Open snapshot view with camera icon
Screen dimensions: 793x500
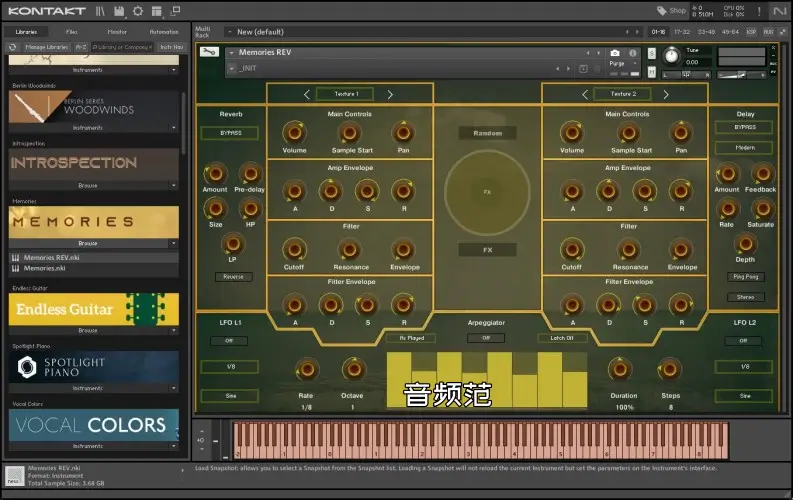coord(615,53)
